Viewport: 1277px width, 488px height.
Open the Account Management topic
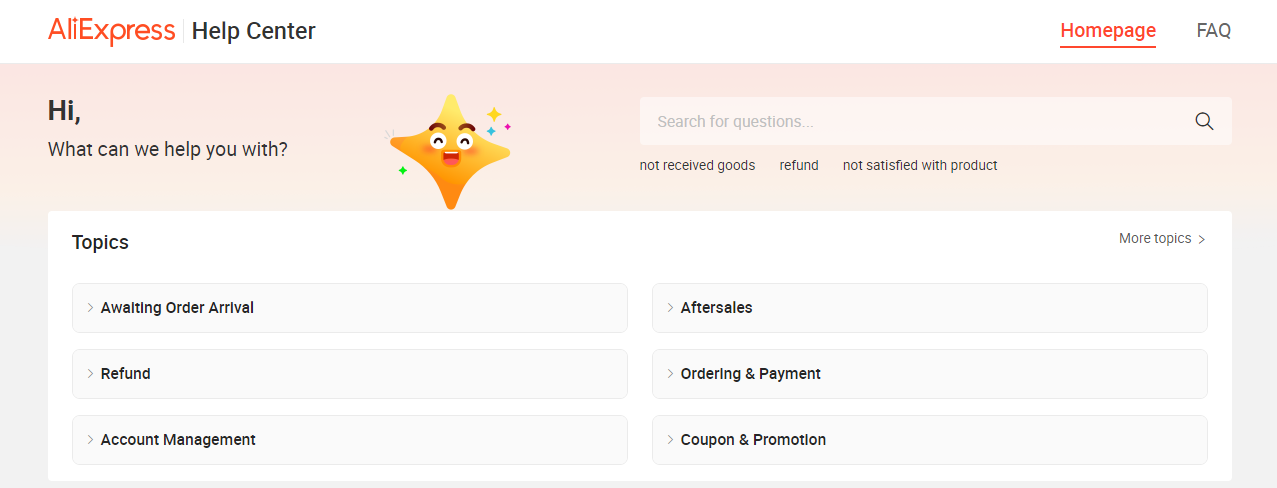click(178, 440)
